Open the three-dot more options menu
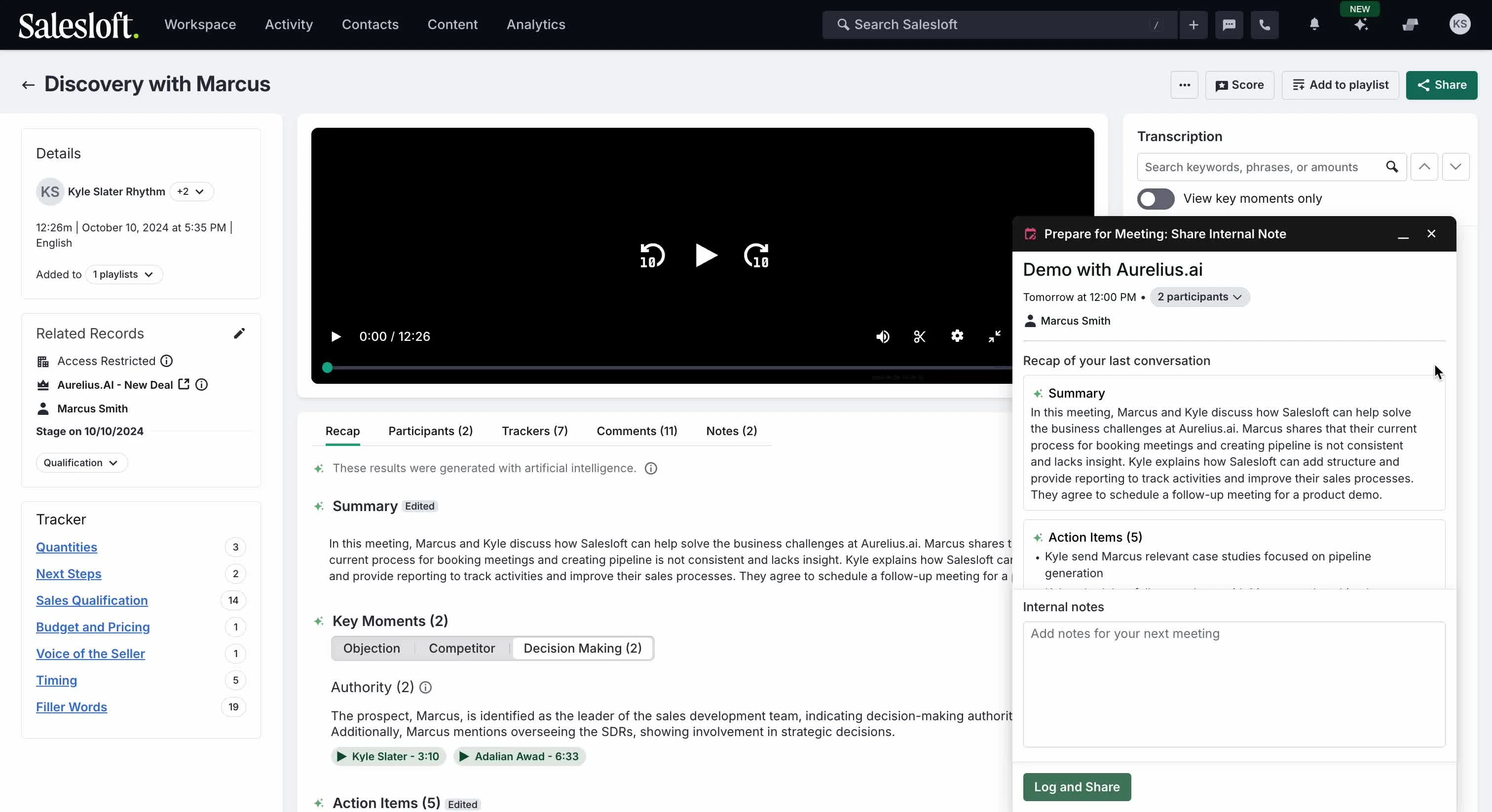The height and width of the screenshot is (812, 1492). (x=1185, y=85)
